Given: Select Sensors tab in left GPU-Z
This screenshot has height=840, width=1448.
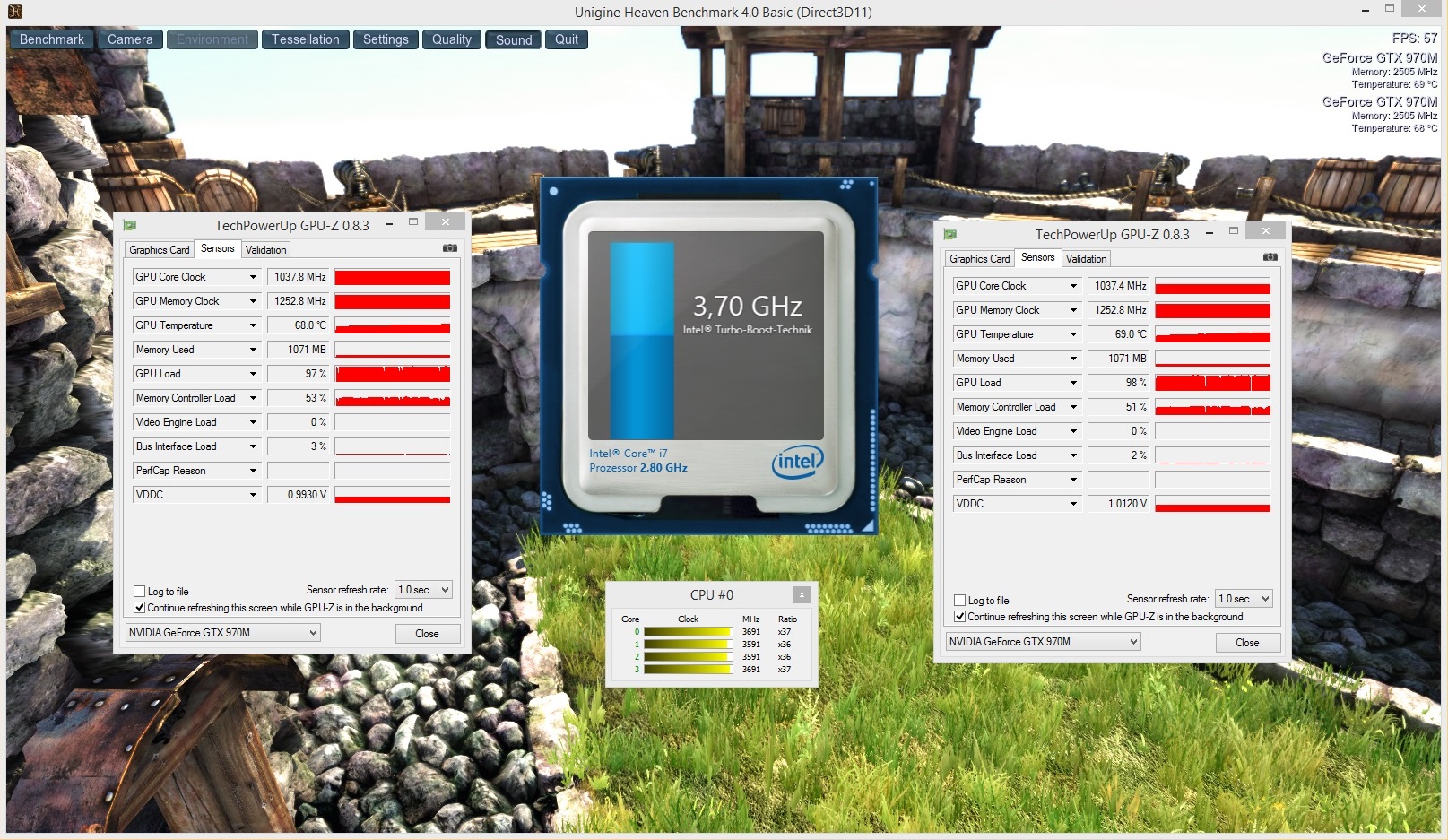Looking at the screenshot, I should tap(217, 248).
